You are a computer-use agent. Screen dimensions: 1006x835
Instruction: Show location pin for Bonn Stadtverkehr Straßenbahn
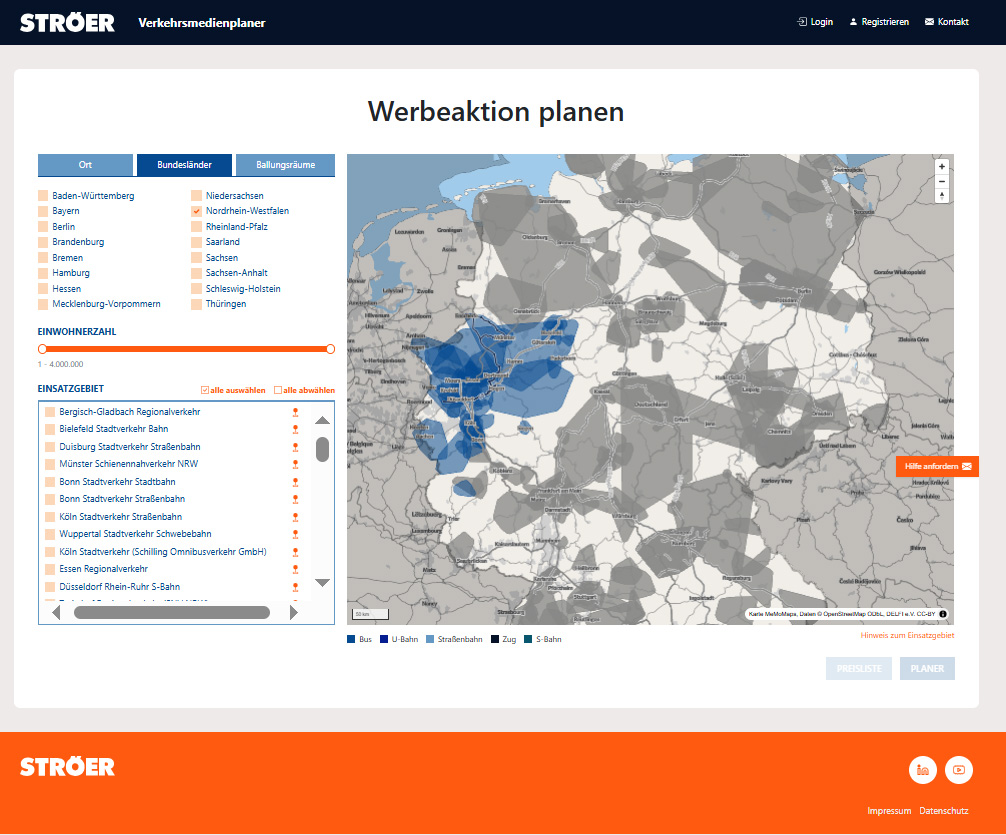(296, 499)
